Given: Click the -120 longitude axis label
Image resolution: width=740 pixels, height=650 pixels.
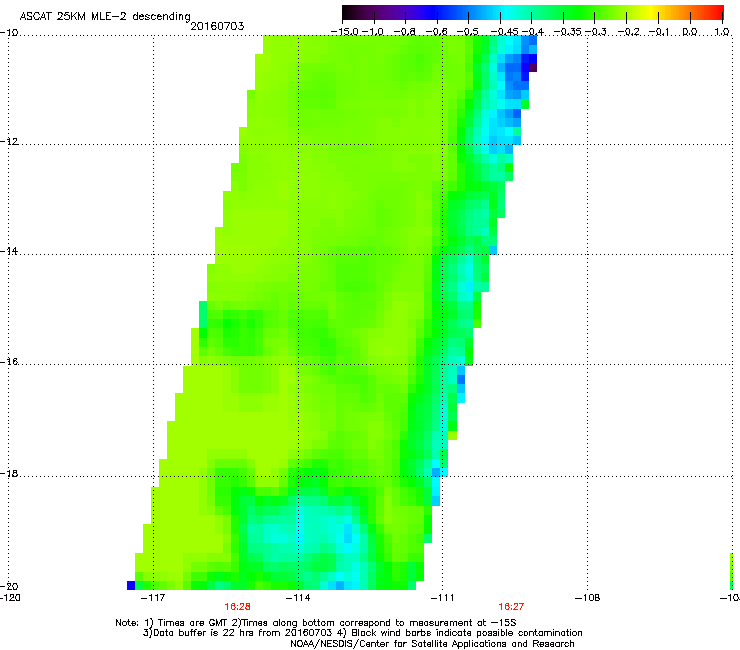Looking at the screenshot, I should click(x=10, y=598).
